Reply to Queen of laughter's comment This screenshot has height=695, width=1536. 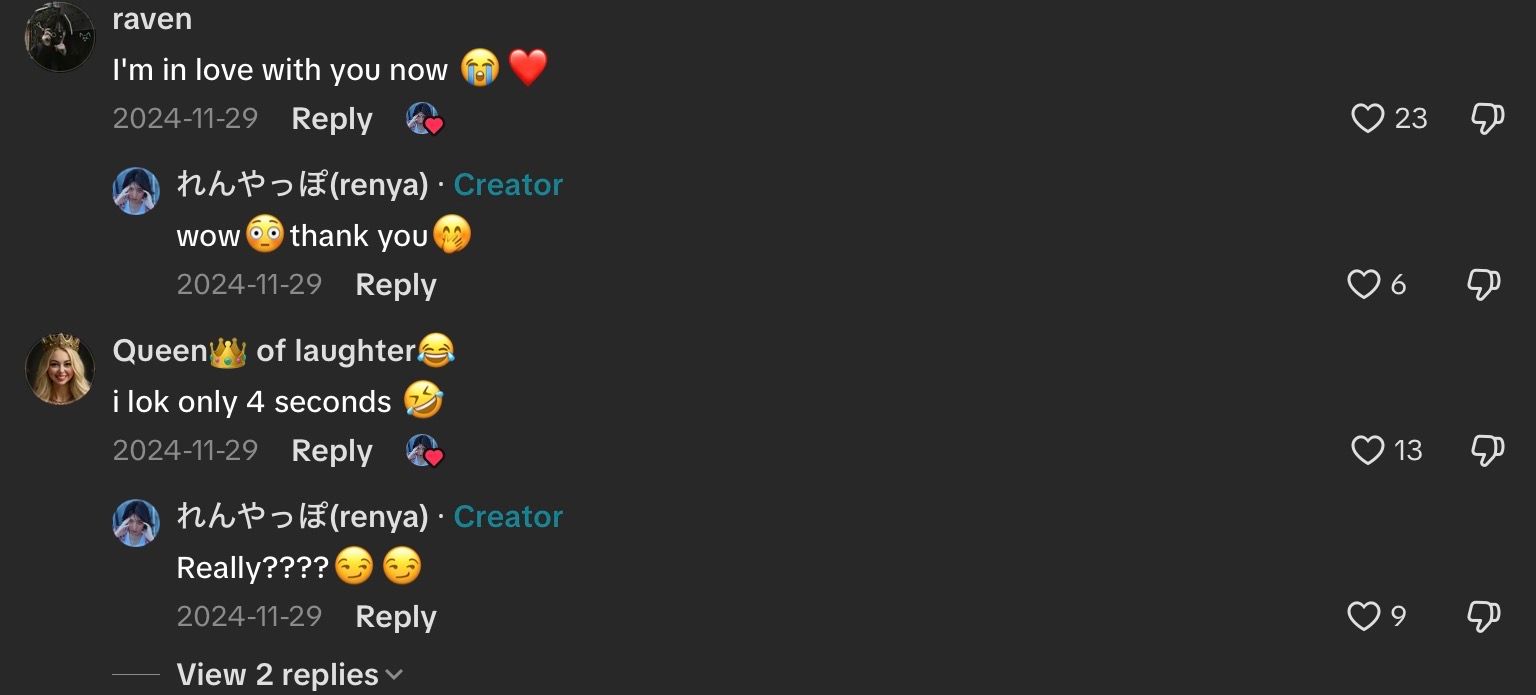332,451
